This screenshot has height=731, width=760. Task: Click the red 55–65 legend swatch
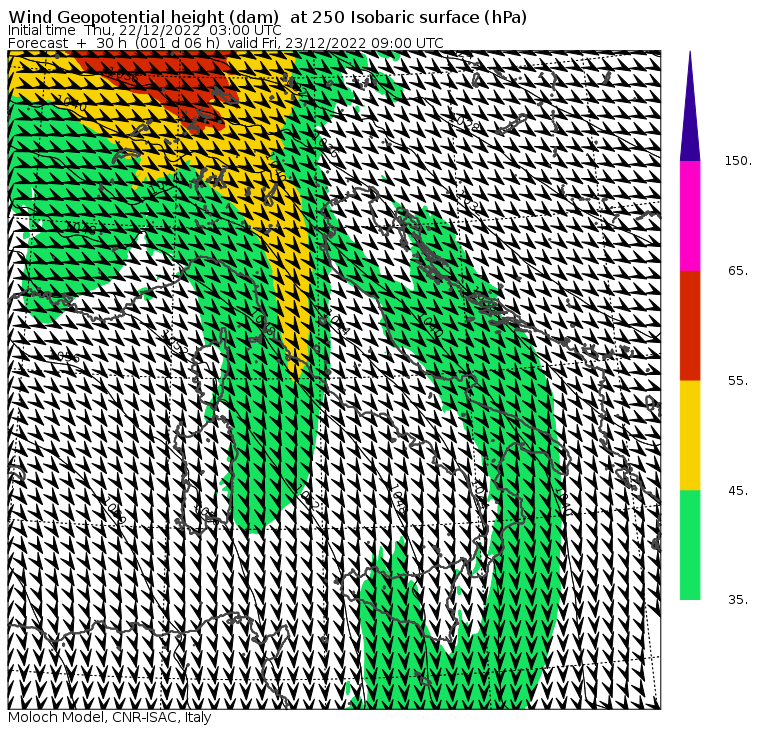[x=690, y=325]
